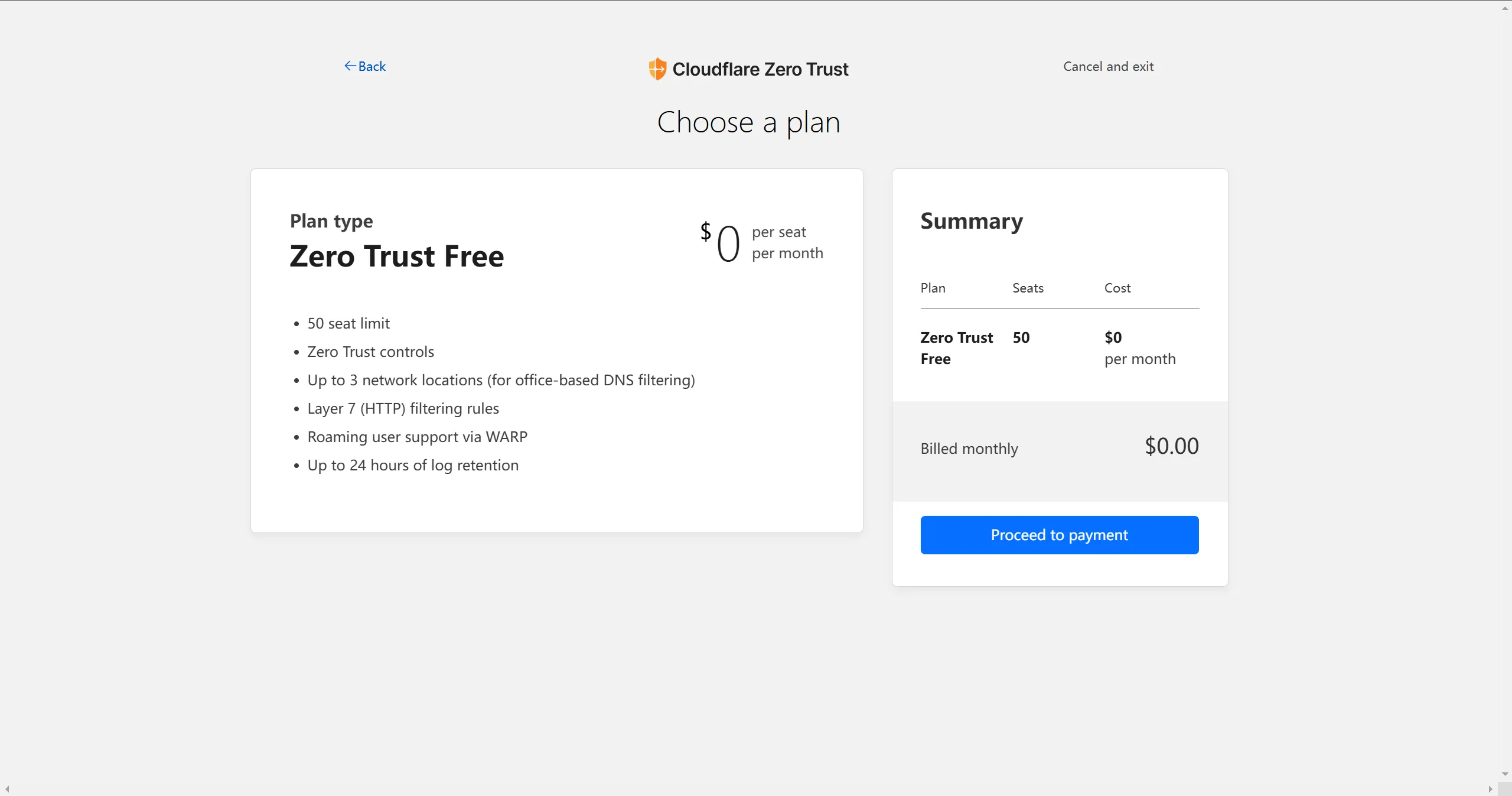Click the horizontal scrollbar left arrow
The image size is (1512, 796).
coord(7,789)
